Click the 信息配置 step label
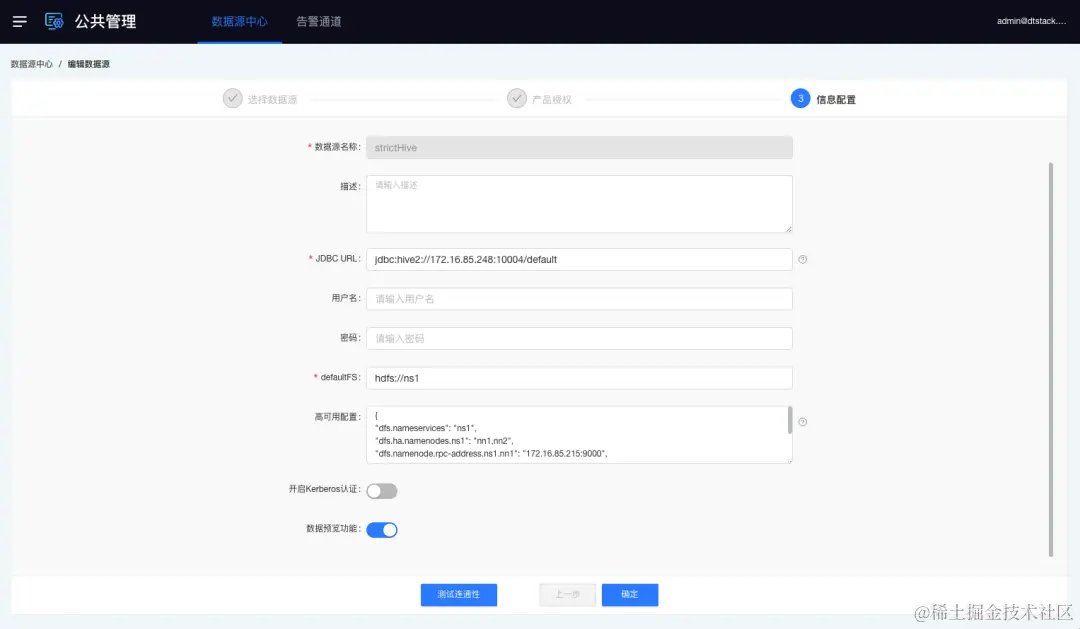1080x629 pixels. (x=835, y=99)
